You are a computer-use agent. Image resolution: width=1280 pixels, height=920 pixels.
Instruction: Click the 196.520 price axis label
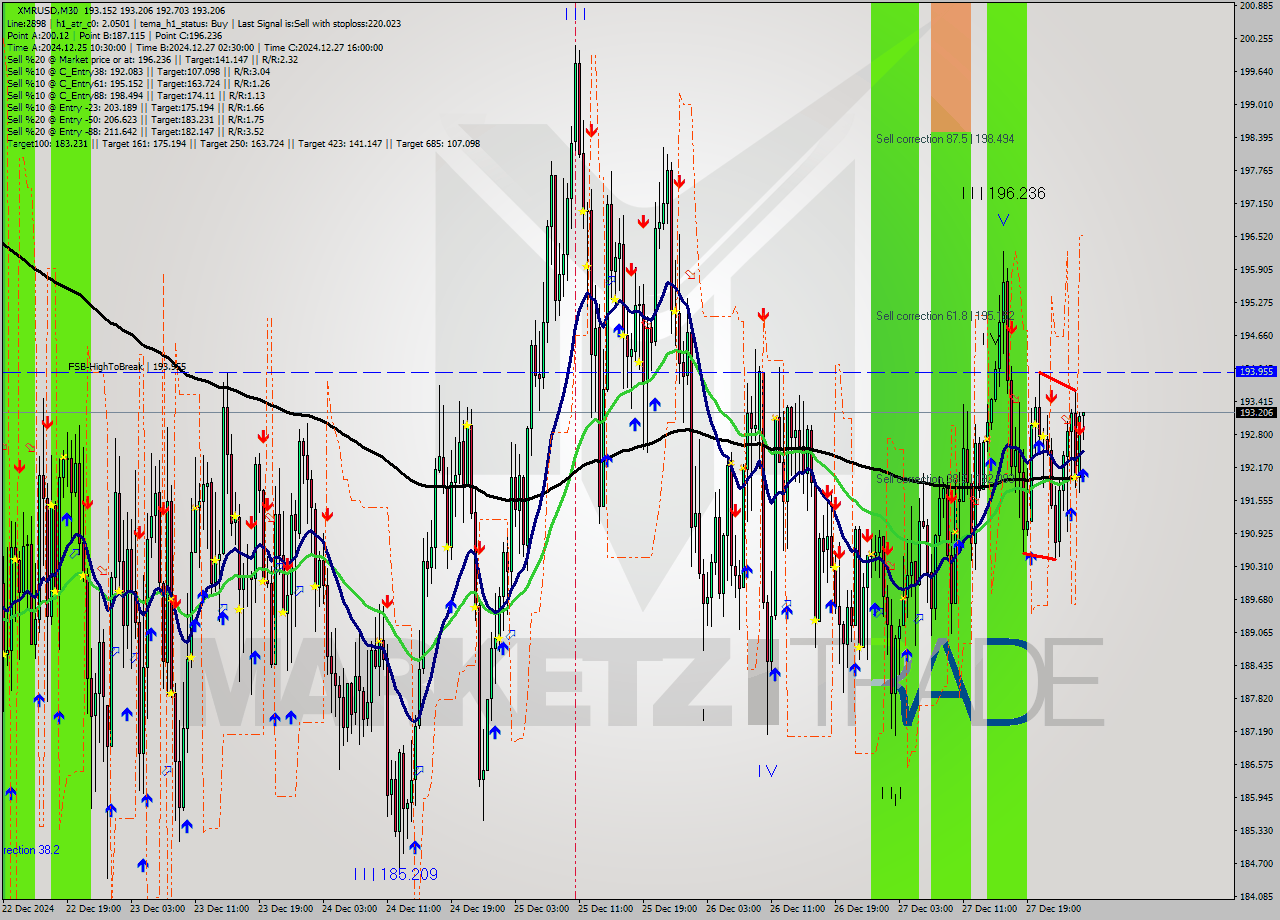click(x=1256, y=237)
